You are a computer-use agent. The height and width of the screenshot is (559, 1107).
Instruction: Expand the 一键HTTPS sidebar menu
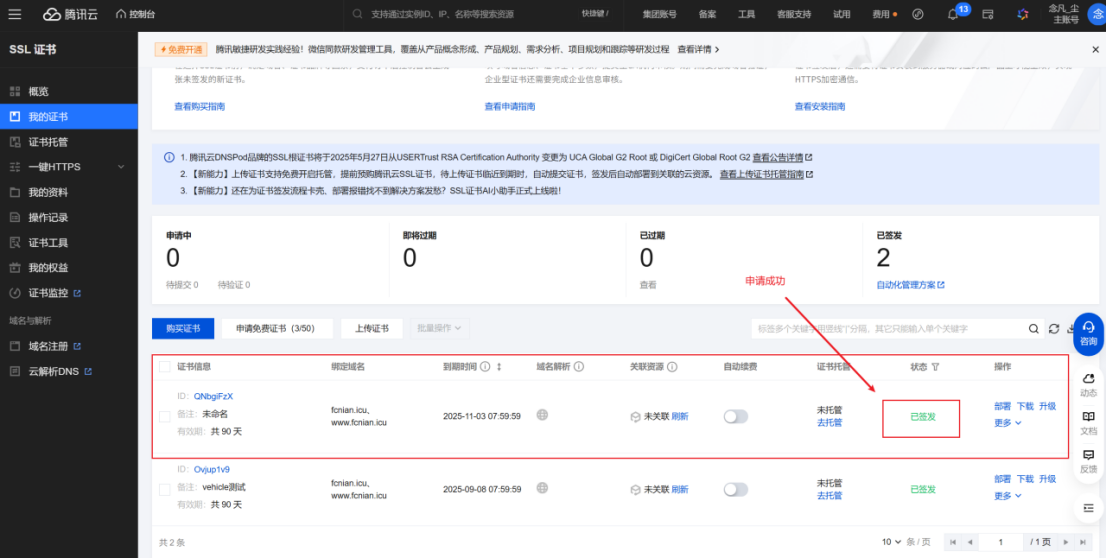pyautogui.click(x=68, y=167)
